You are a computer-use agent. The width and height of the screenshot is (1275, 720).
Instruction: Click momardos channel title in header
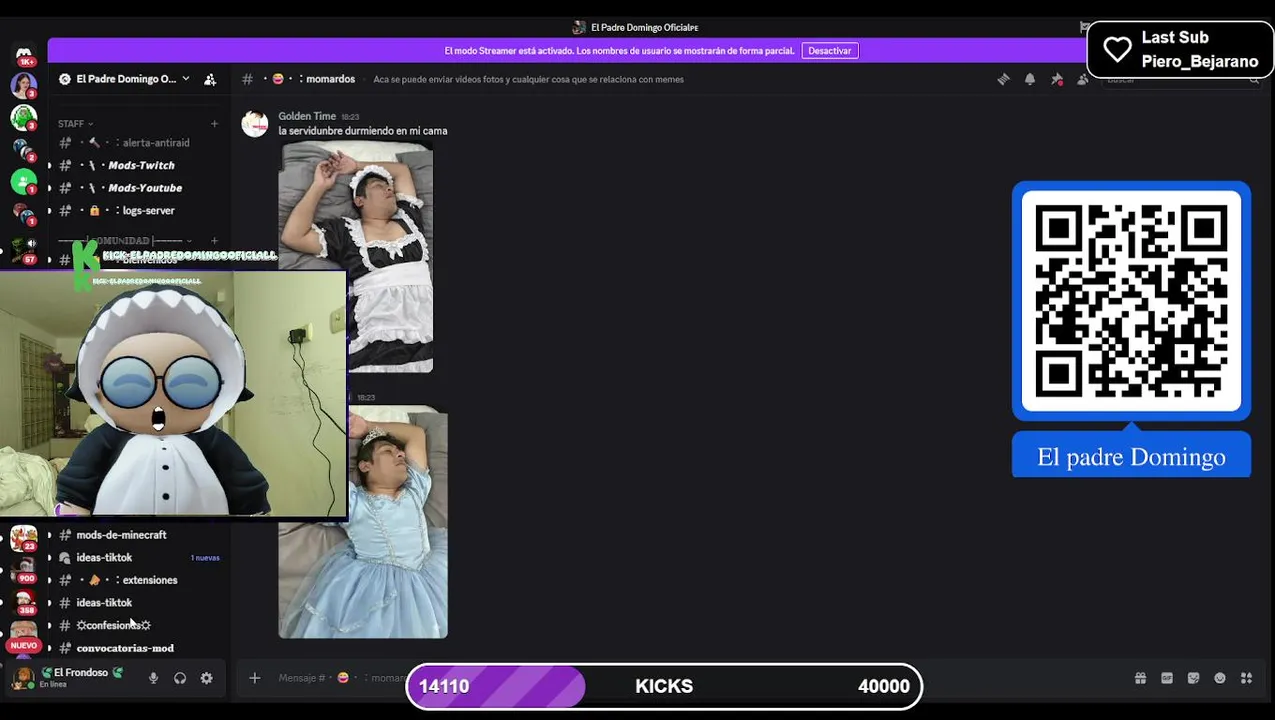(x=330, y=79)
